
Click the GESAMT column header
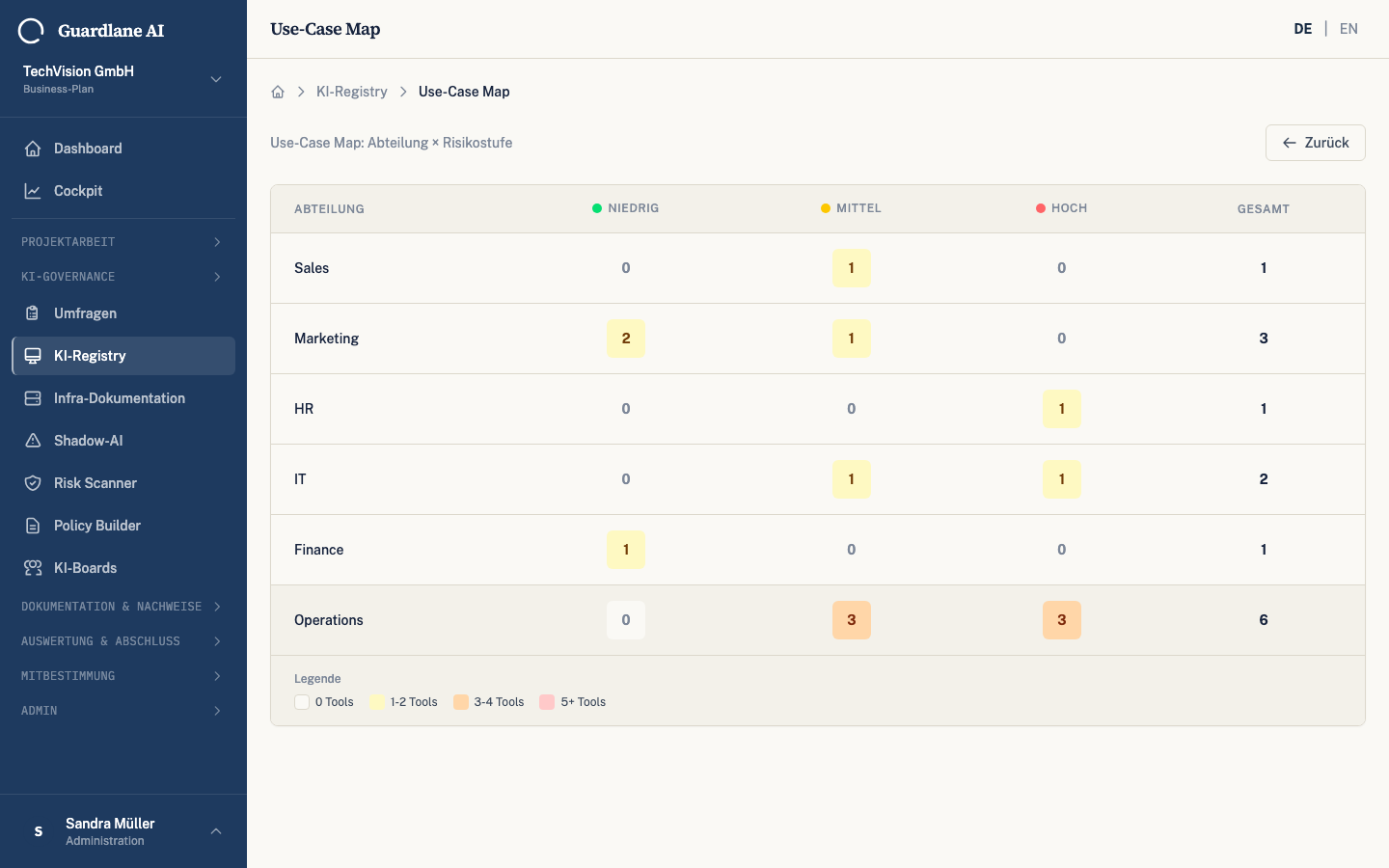click(x=1264, y=209)
